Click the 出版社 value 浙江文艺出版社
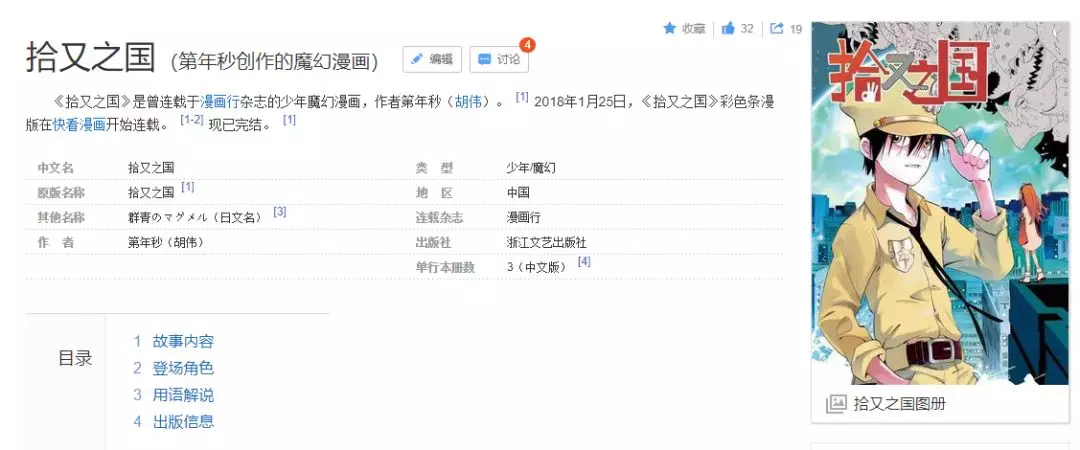1080x450 pixels. tap(547, 243)
